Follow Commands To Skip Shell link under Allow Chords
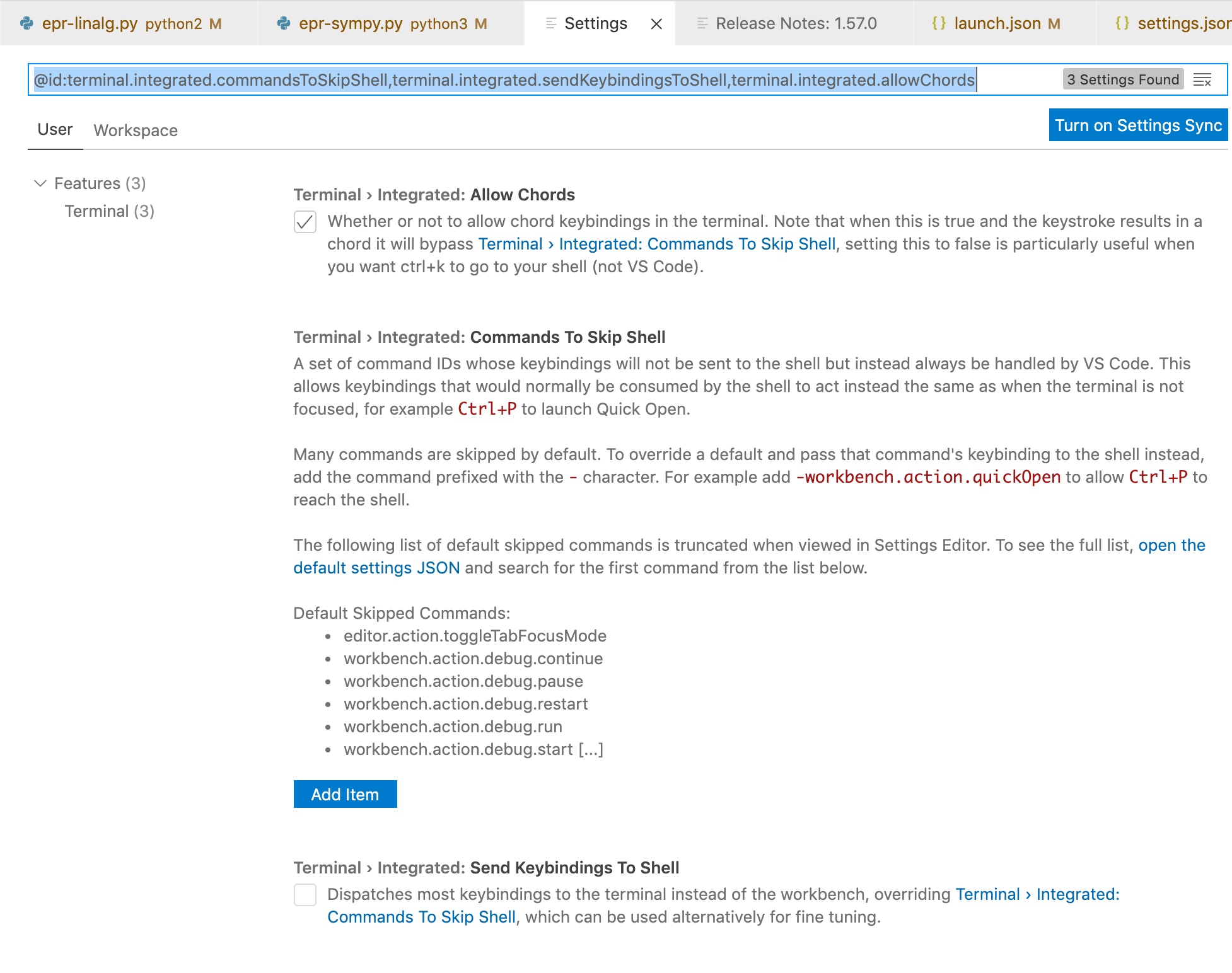1232x973 pixels. (656, 244)
